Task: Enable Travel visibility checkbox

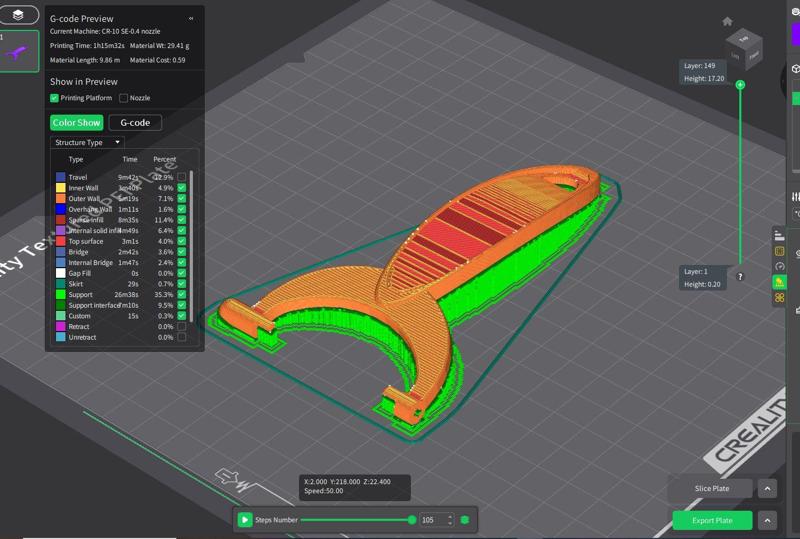Action: (181, 177)
